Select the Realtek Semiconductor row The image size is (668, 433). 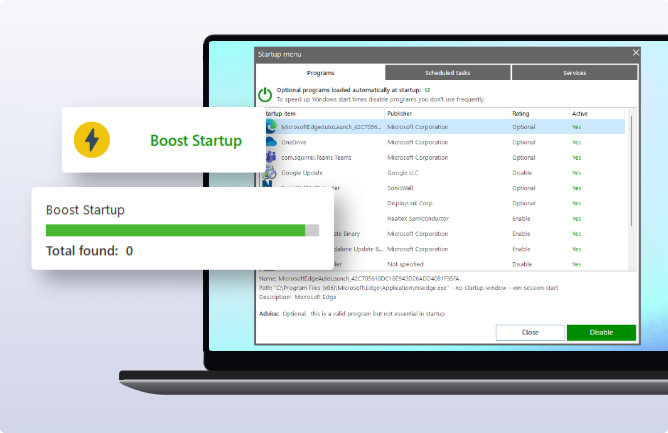420,218
